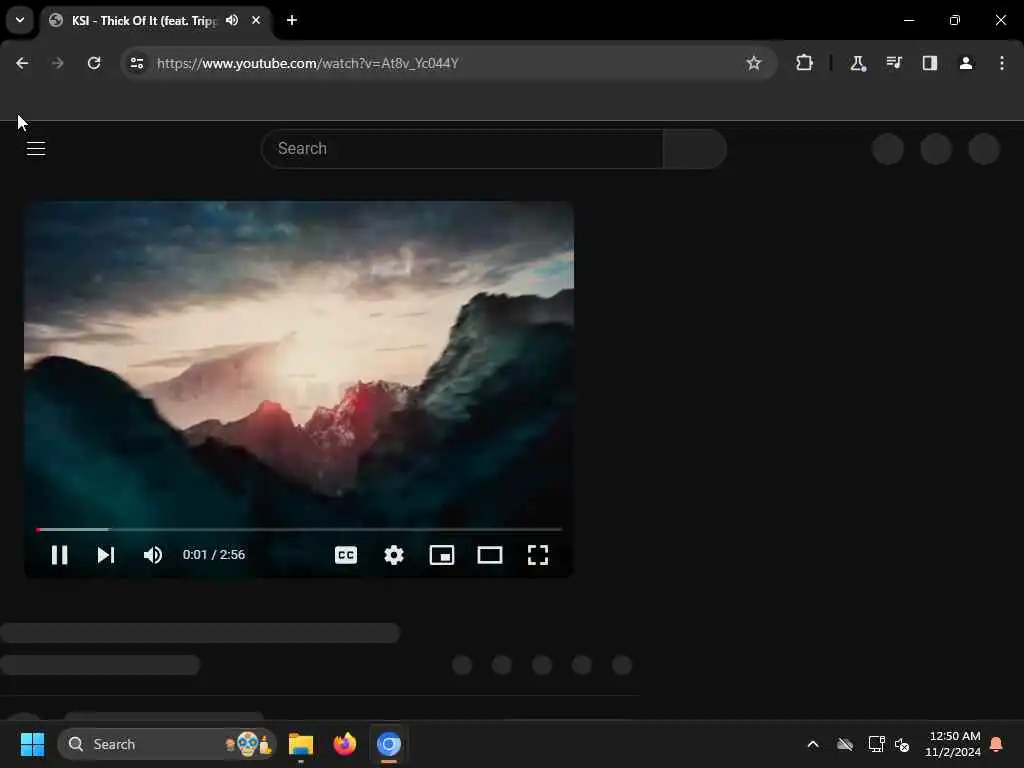Restore down the browser window
1024x768 pixels.
click(955, 20)
